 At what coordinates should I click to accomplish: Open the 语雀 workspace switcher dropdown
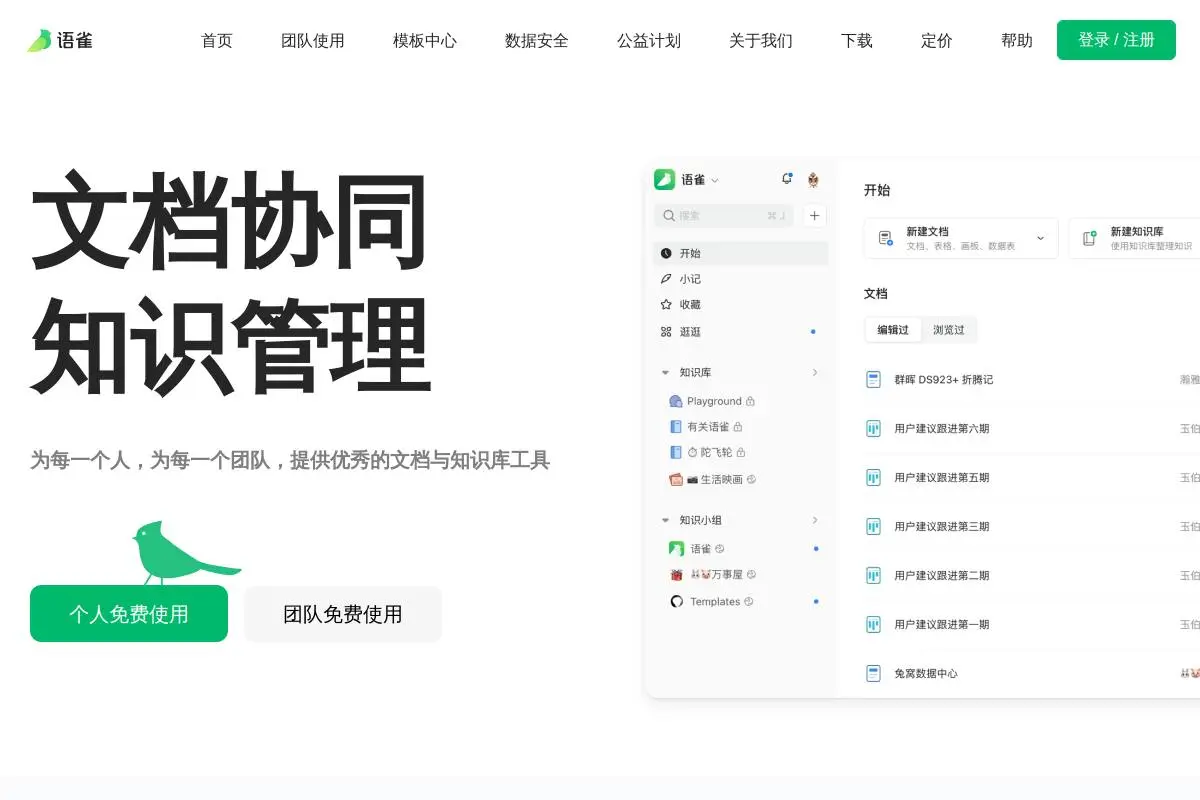[714, 180]
